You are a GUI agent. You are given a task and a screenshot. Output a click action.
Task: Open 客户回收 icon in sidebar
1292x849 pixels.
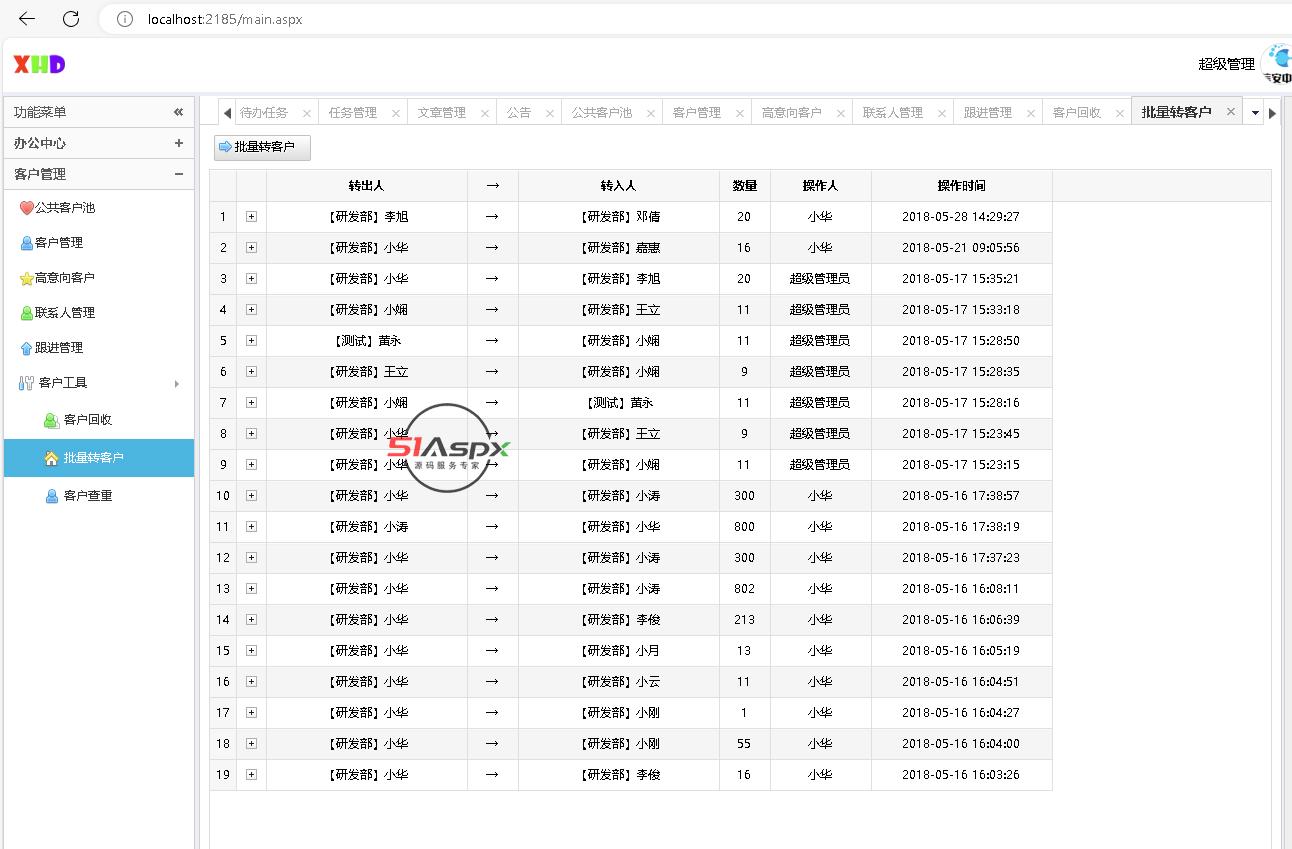click(51, 420)
